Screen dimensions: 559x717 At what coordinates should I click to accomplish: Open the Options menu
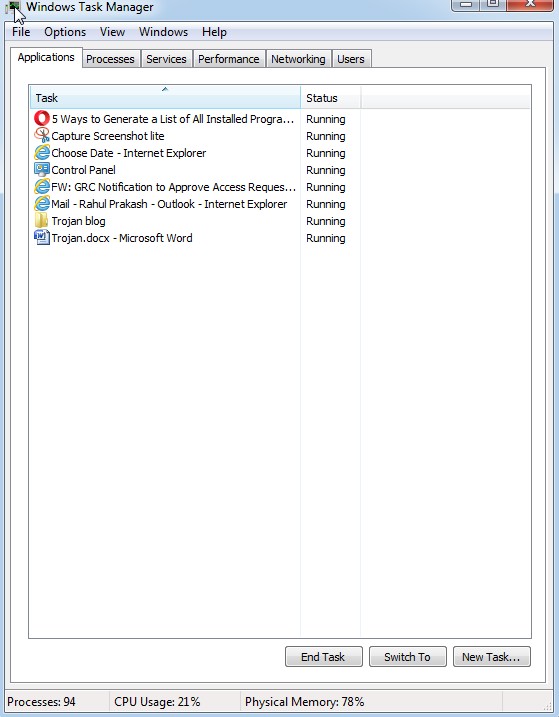point(65,32)
